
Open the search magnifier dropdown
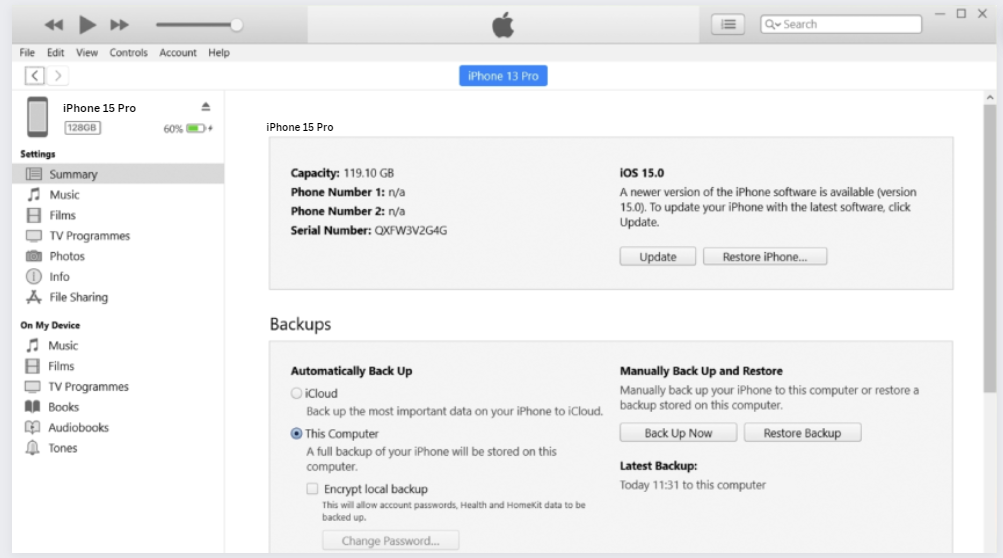tap(773, 24)
